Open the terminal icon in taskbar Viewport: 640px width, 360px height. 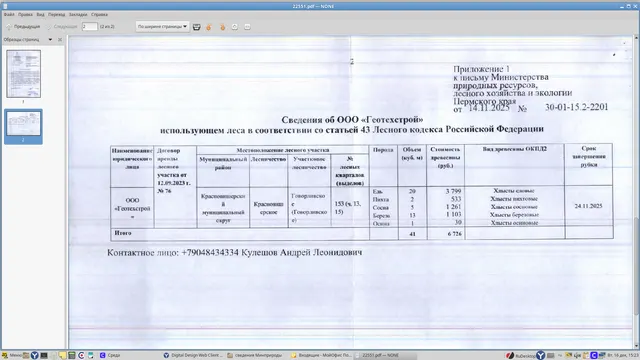44,356
